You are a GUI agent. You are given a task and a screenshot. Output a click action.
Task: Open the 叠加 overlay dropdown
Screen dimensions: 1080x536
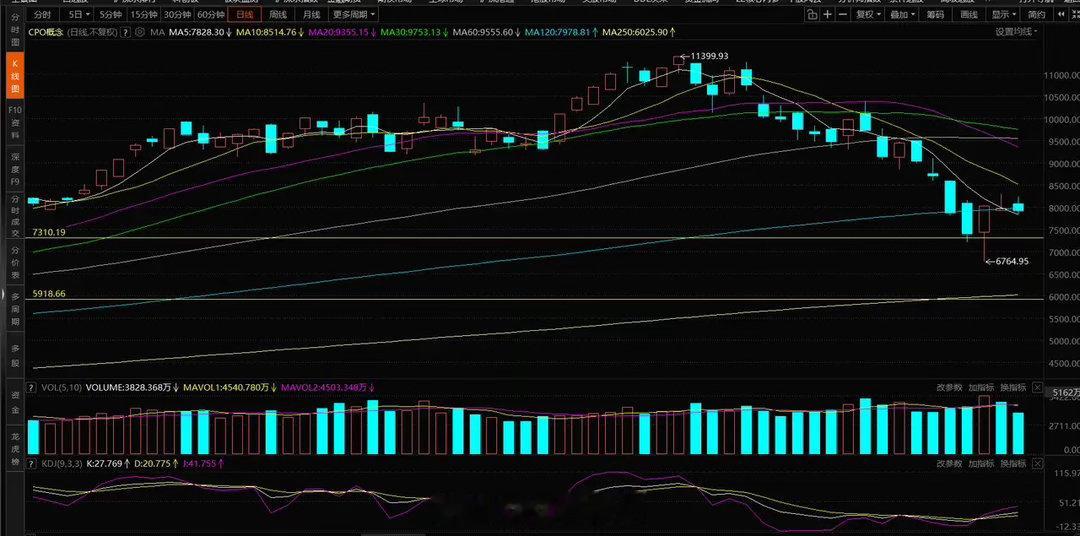pos(902,14)
